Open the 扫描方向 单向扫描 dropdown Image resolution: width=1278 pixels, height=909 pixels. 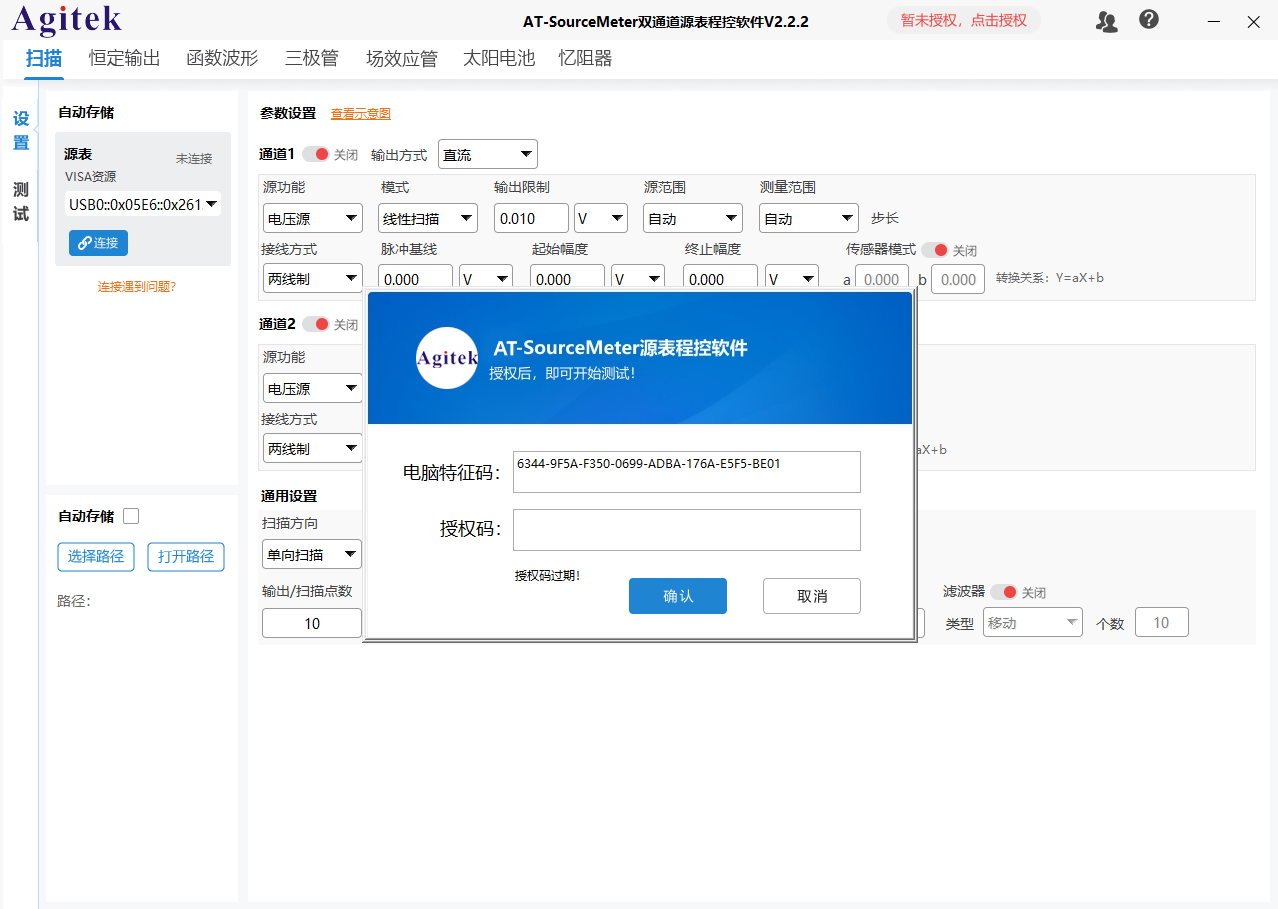[x=311, y=553]
